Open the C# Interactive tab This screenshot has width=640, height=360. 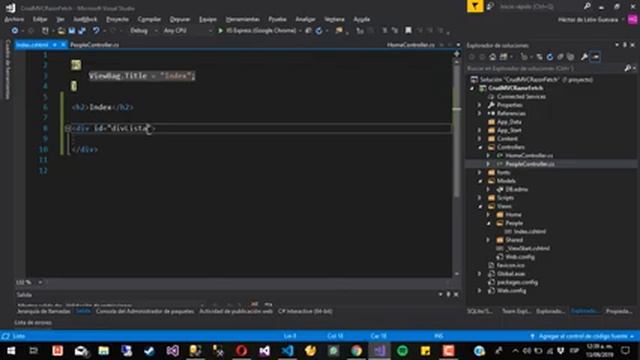pos(305,311)
